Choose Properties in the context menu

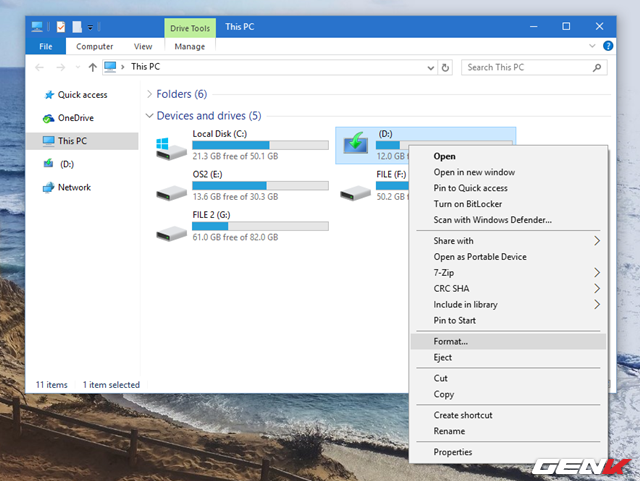508,452
